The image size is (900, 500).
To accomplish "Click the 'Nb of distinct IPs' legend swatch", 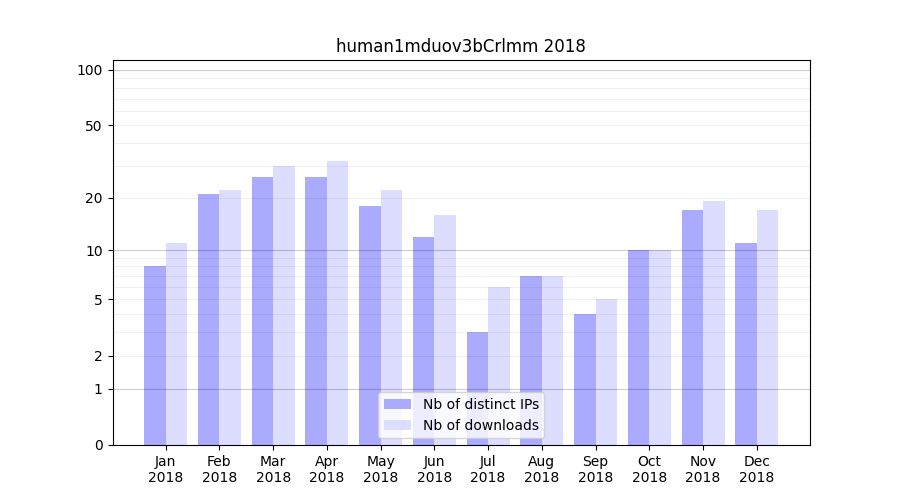I will 398,404.
